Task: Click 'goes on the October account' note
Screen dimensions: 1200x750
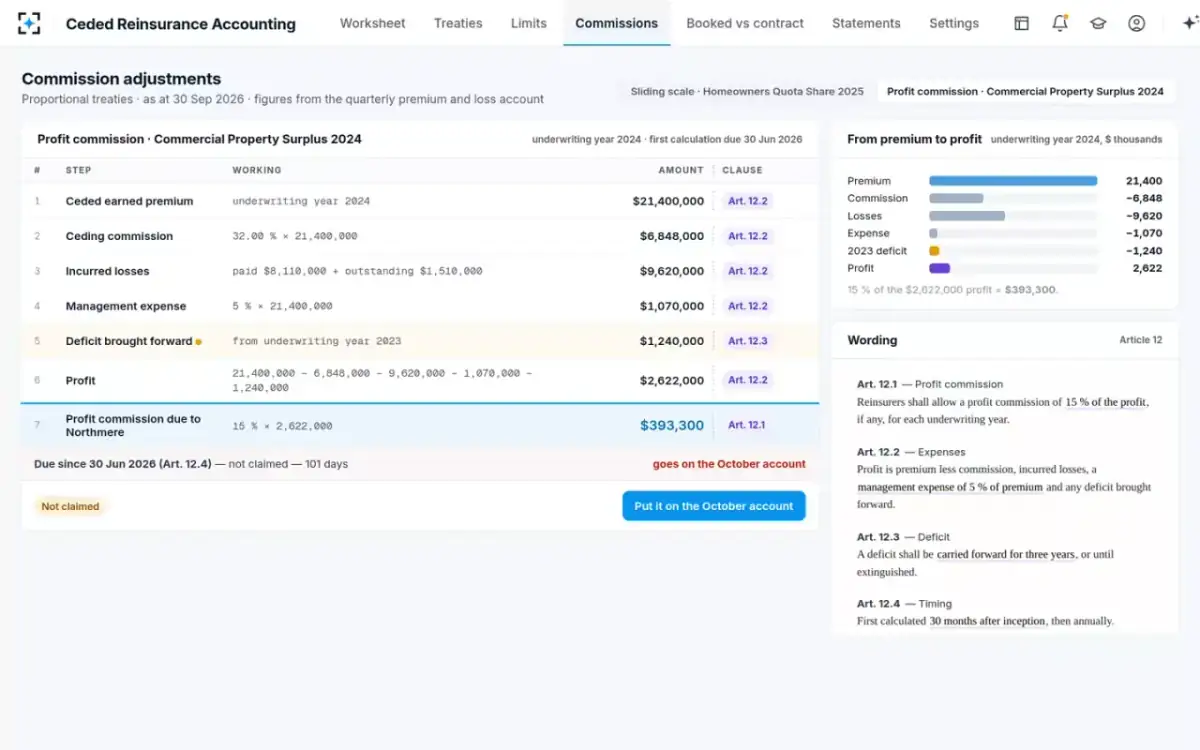Action: coord(729,464)
